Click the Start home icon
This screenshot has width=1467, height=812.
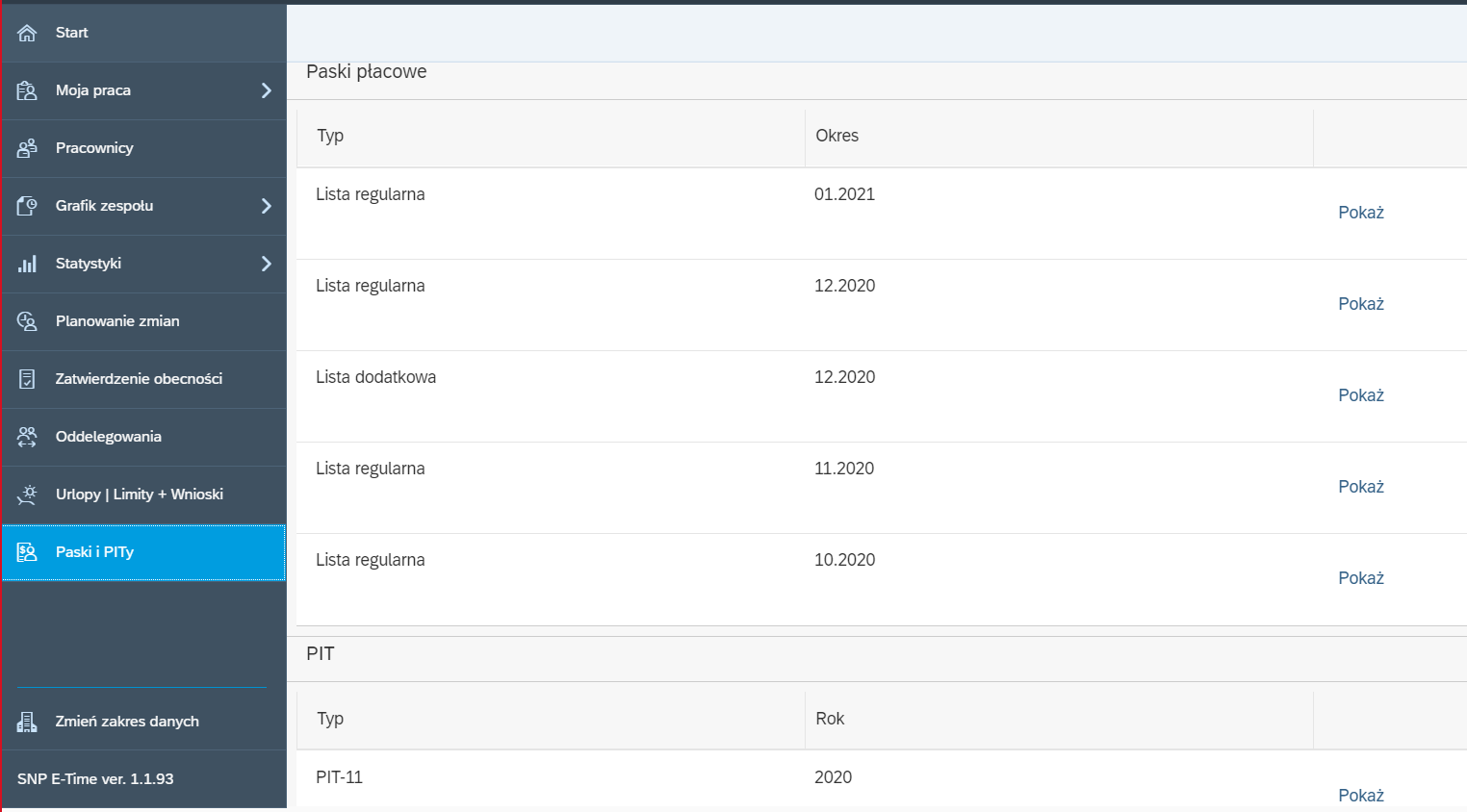(x=27, y=33)
